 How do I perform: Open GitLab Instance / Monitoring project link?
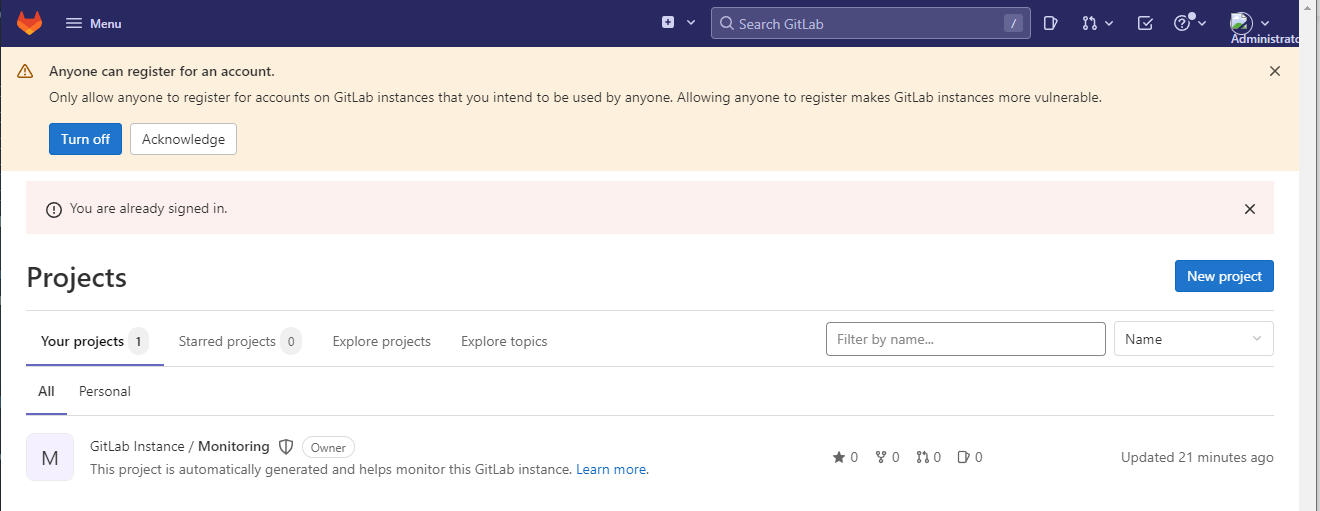click(180, 446)
